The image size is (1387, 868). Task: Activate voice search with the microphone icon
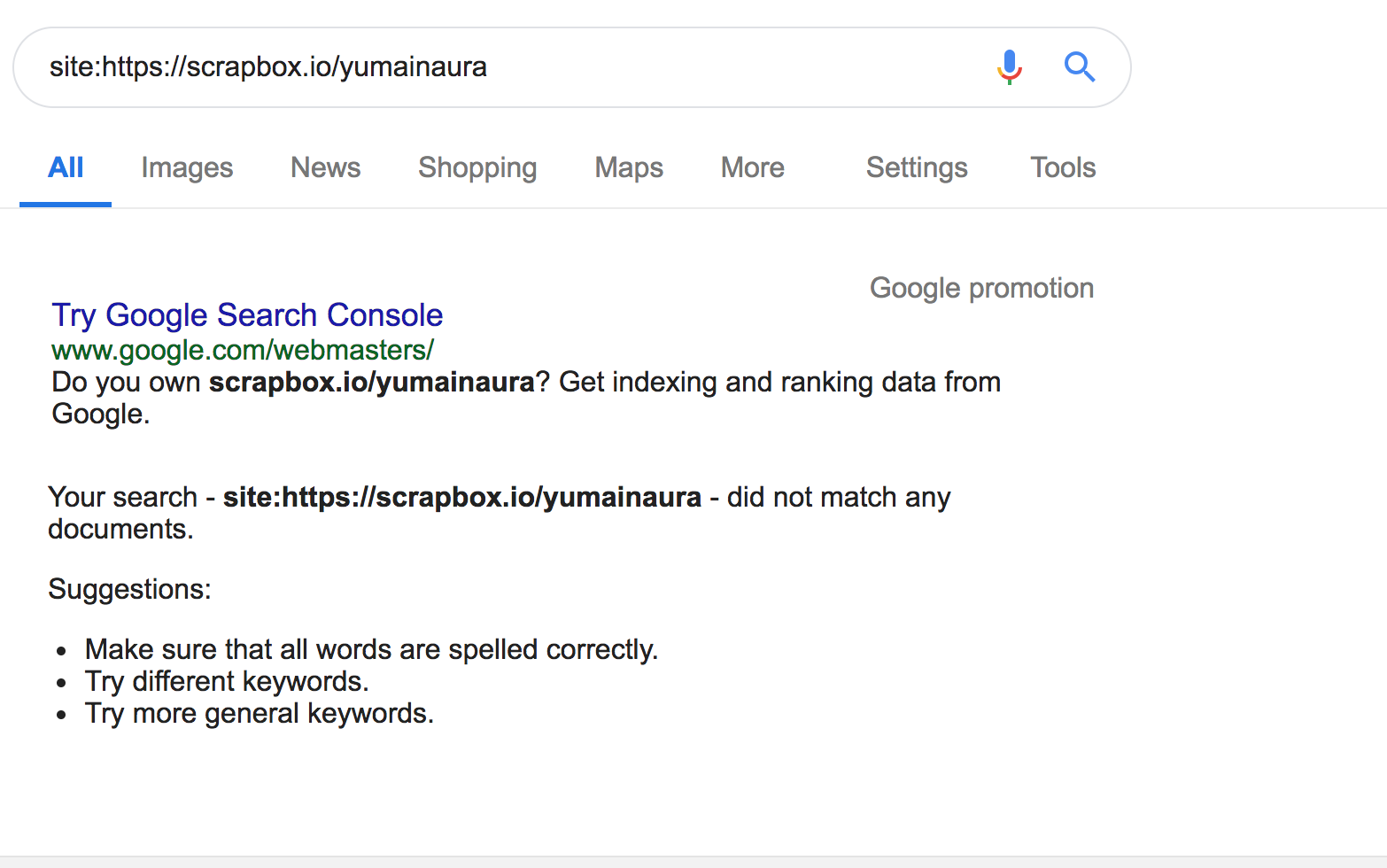pyautogui.click(x=1009, y=66)
